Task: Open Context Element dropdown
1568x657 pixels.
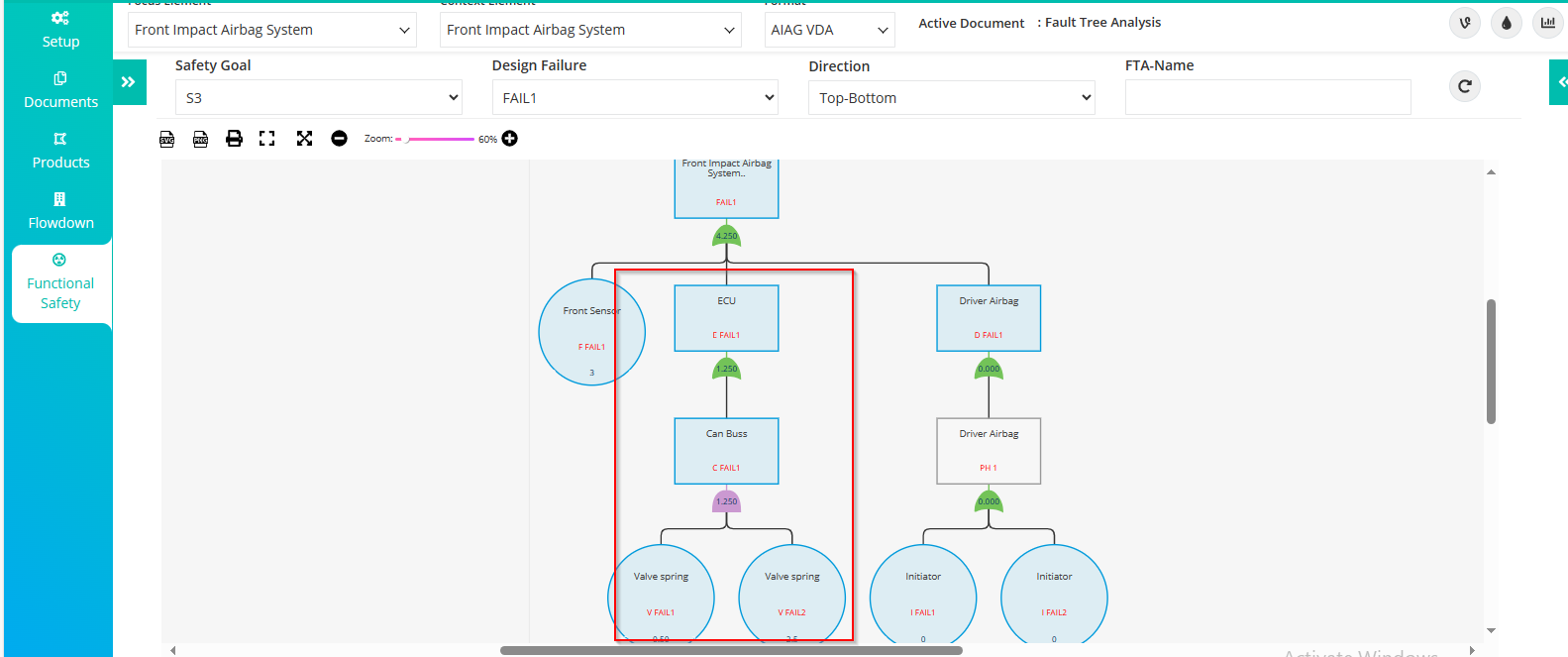Action: [x=590, y=30]
